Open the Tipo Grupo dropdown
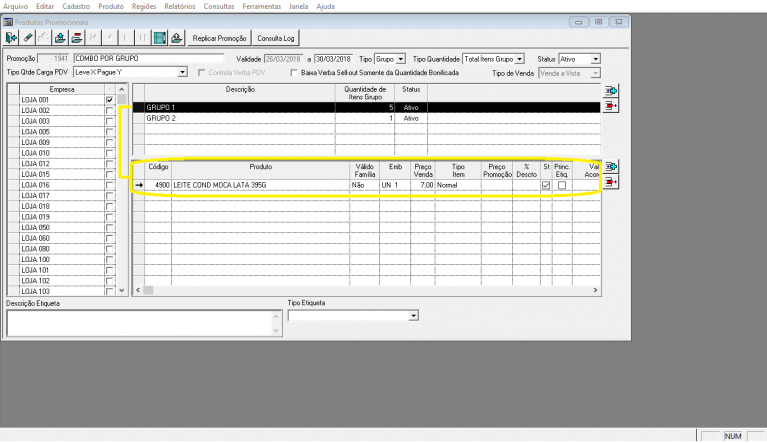 (x=401, y=59)
